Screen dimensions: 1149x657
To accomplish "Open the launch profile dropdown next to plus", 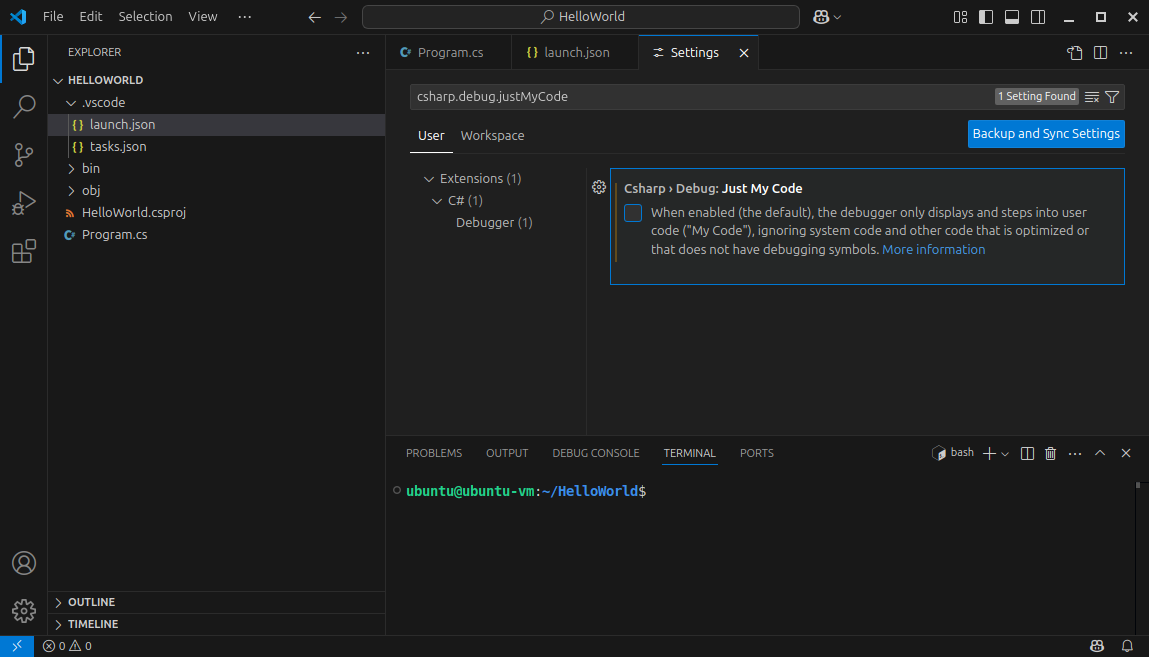I will pos(1005,454).
